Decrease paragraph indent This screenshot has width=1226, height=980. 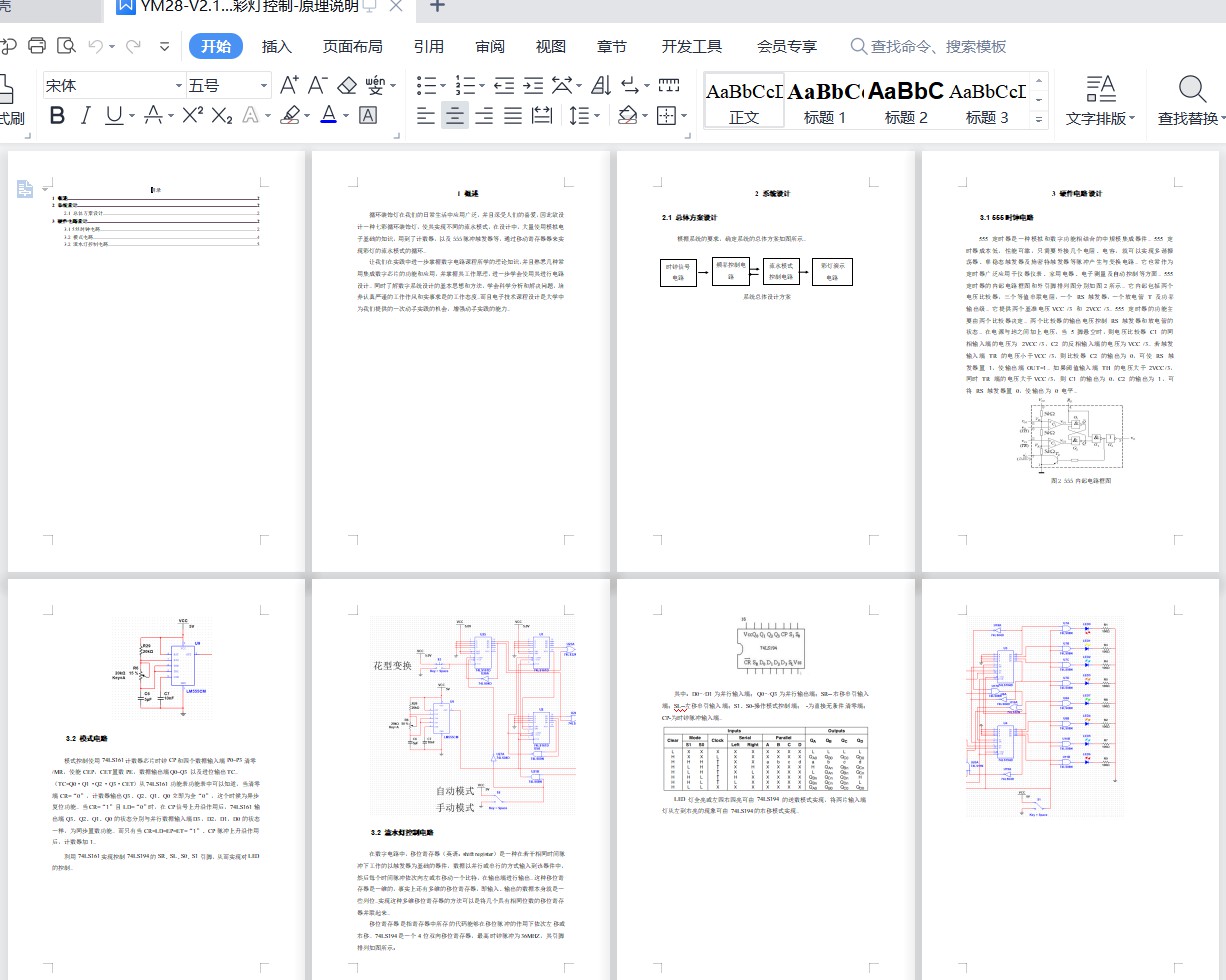(x=504, y=85)
